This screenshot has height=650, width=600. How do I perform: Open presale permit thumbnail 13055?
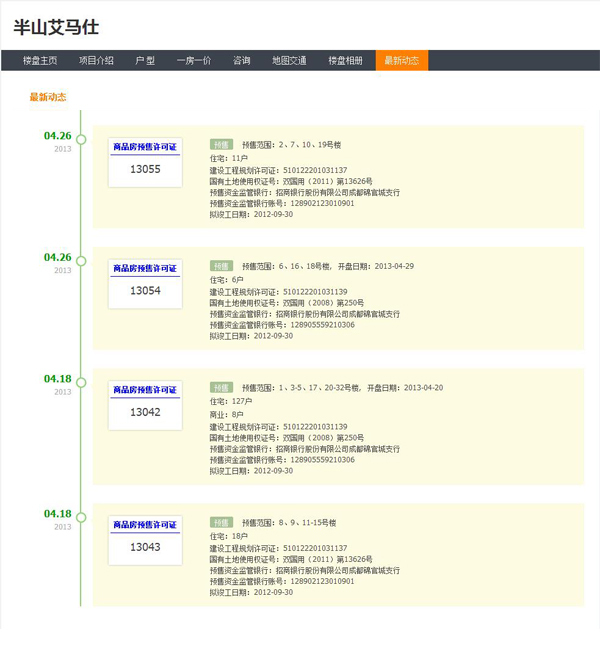click(x=145, y=162)
